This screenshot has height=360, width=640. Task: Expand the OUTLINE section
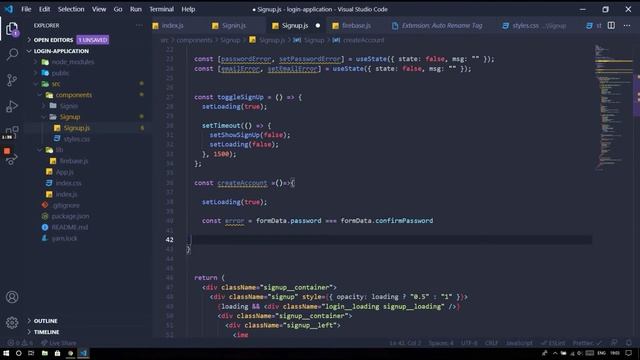coord(45,321)
